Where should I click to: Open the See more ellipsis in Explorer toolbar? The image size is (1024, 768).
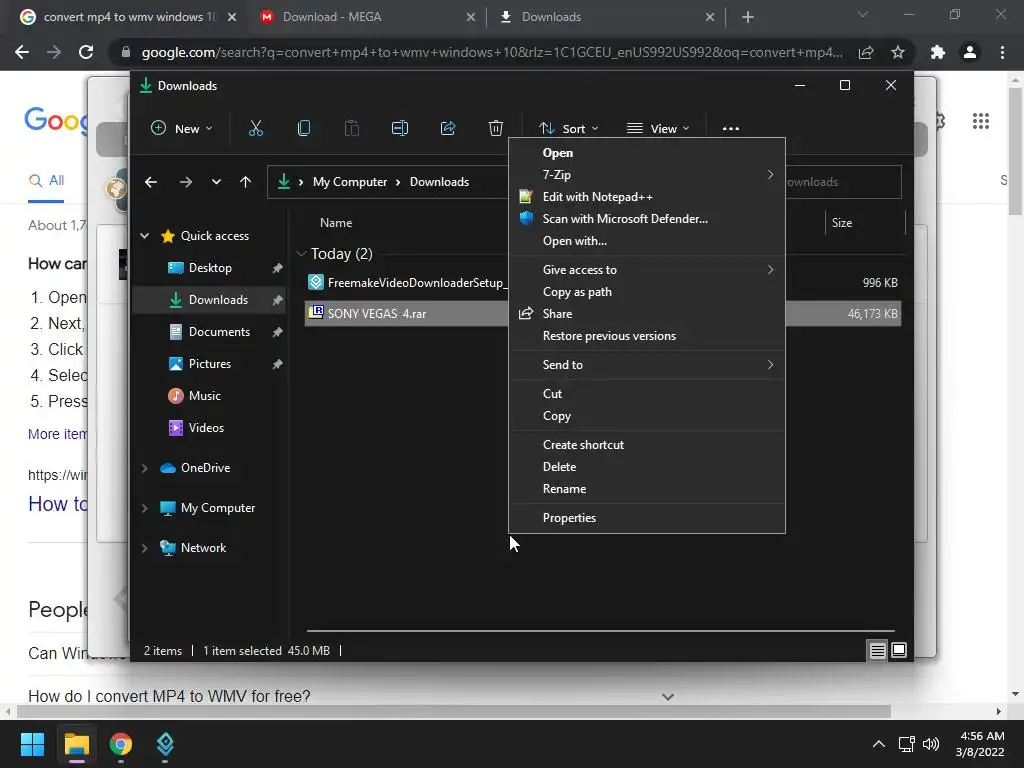tap(731, 129)
